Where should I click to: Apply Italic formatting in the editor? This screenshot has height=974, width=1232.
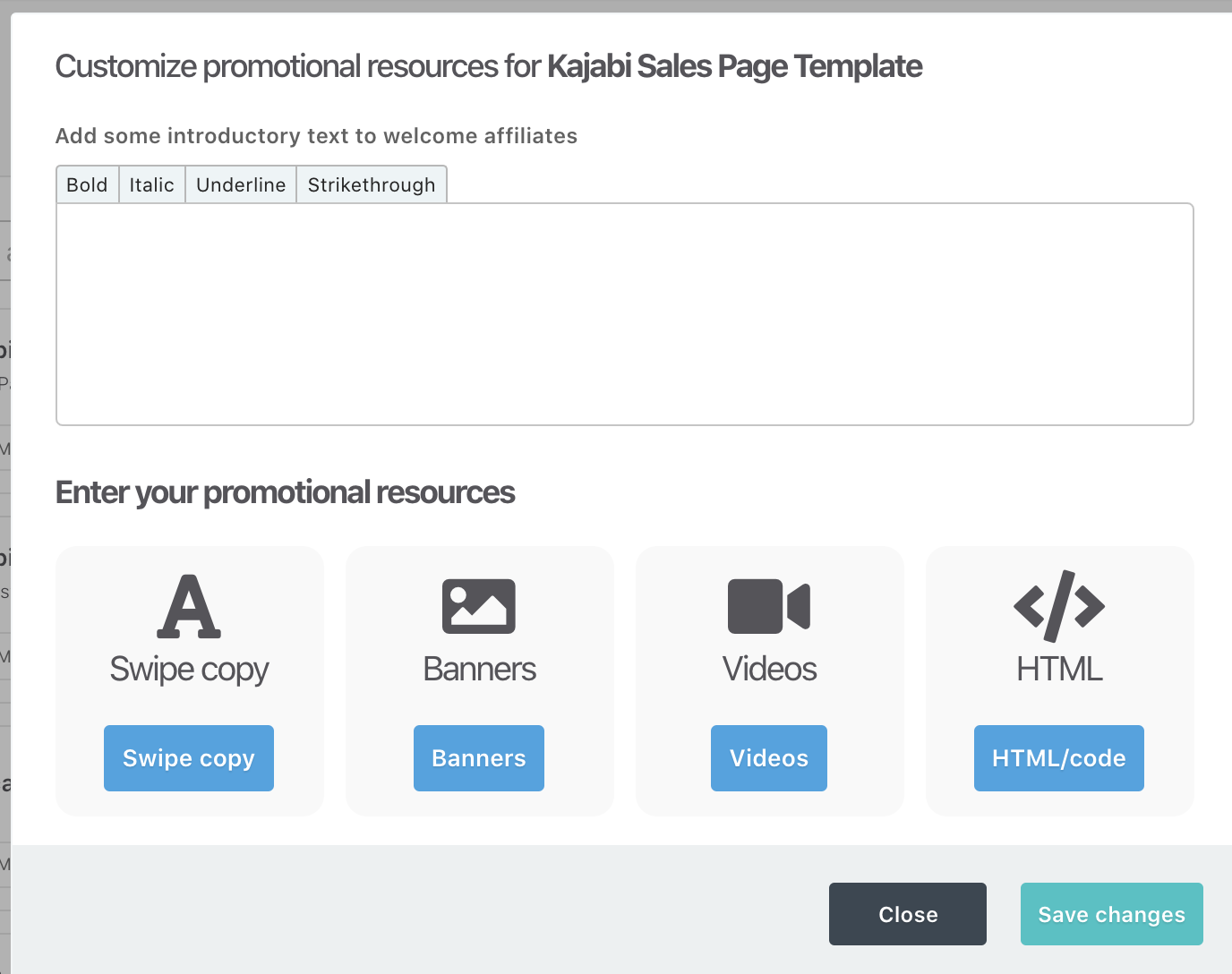(x=151, y=184)
